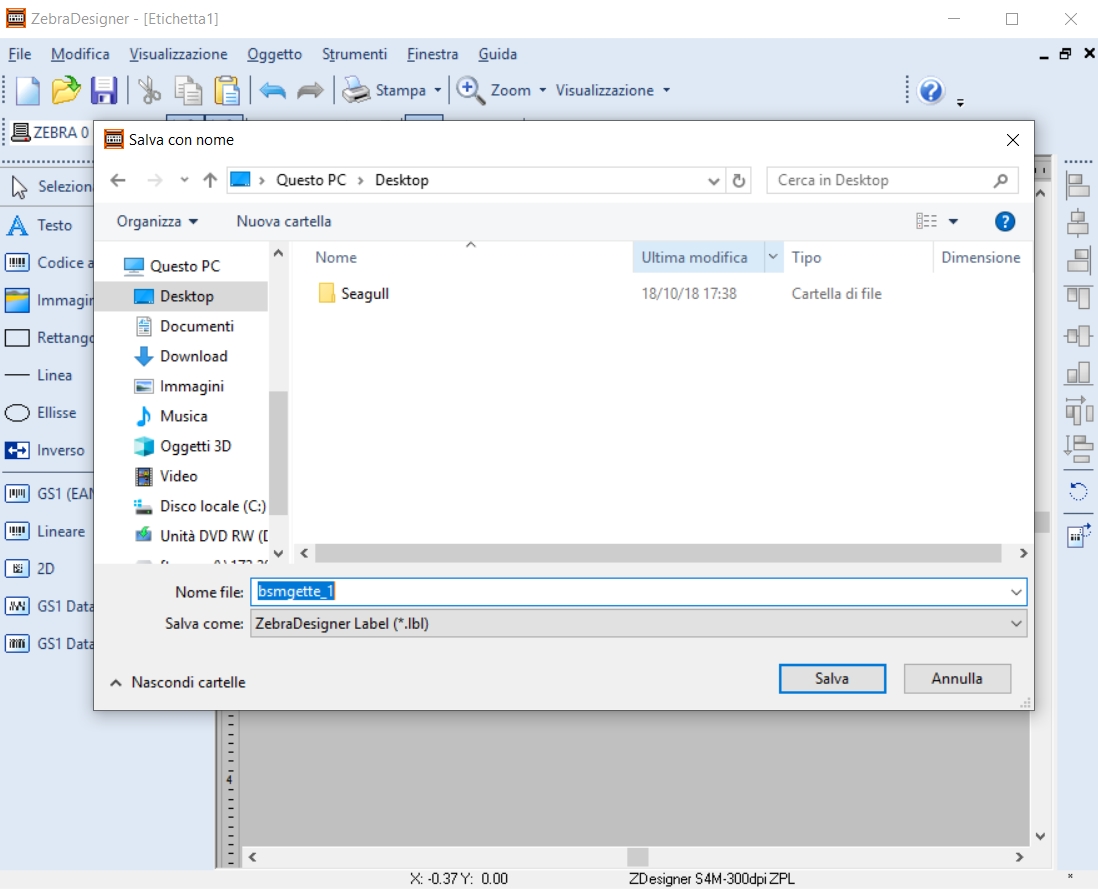The width and height of the screenshot is (1098, 889).
Task: Click the Zoom magnifier icon
Action: pos(470,90)
